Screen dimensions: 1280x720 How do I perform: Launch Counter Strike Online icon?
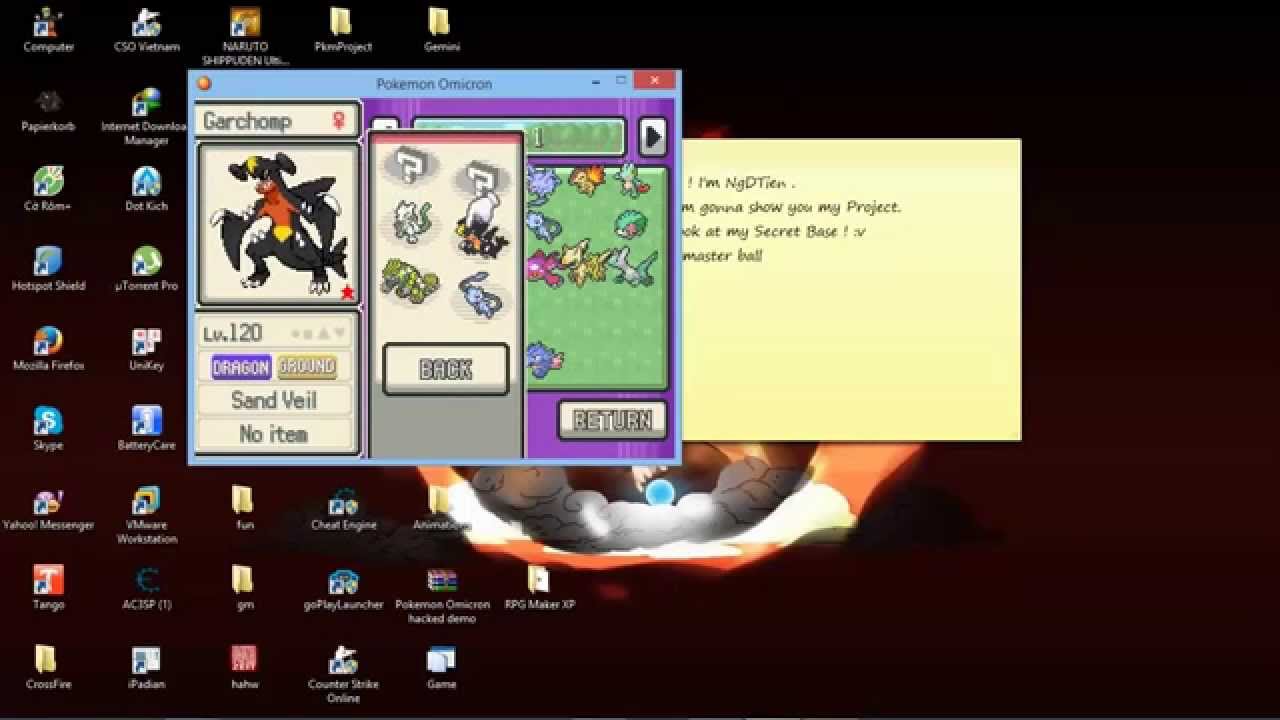343,675
